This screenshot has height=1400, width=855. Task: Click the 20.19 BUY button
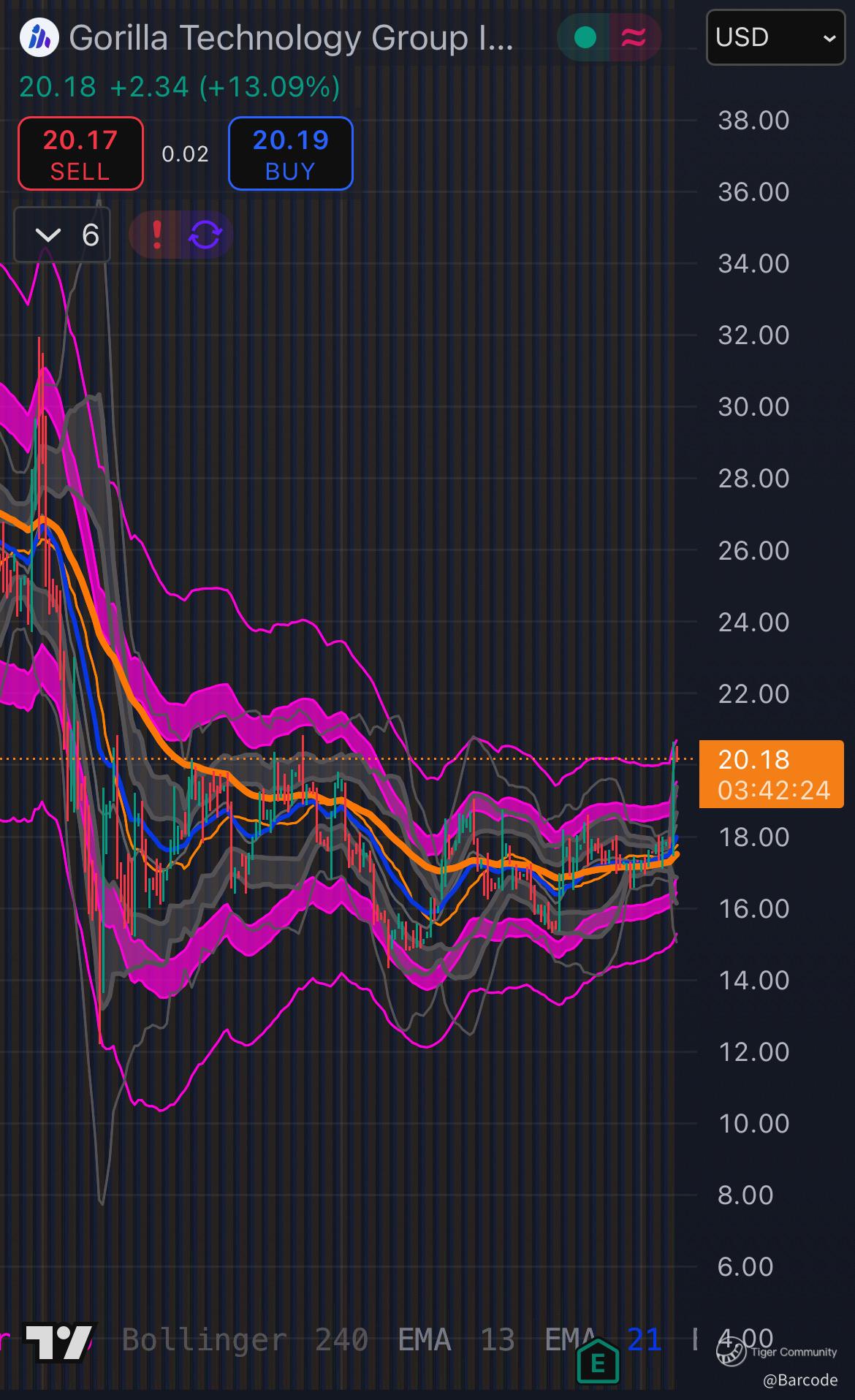(291, 153)
